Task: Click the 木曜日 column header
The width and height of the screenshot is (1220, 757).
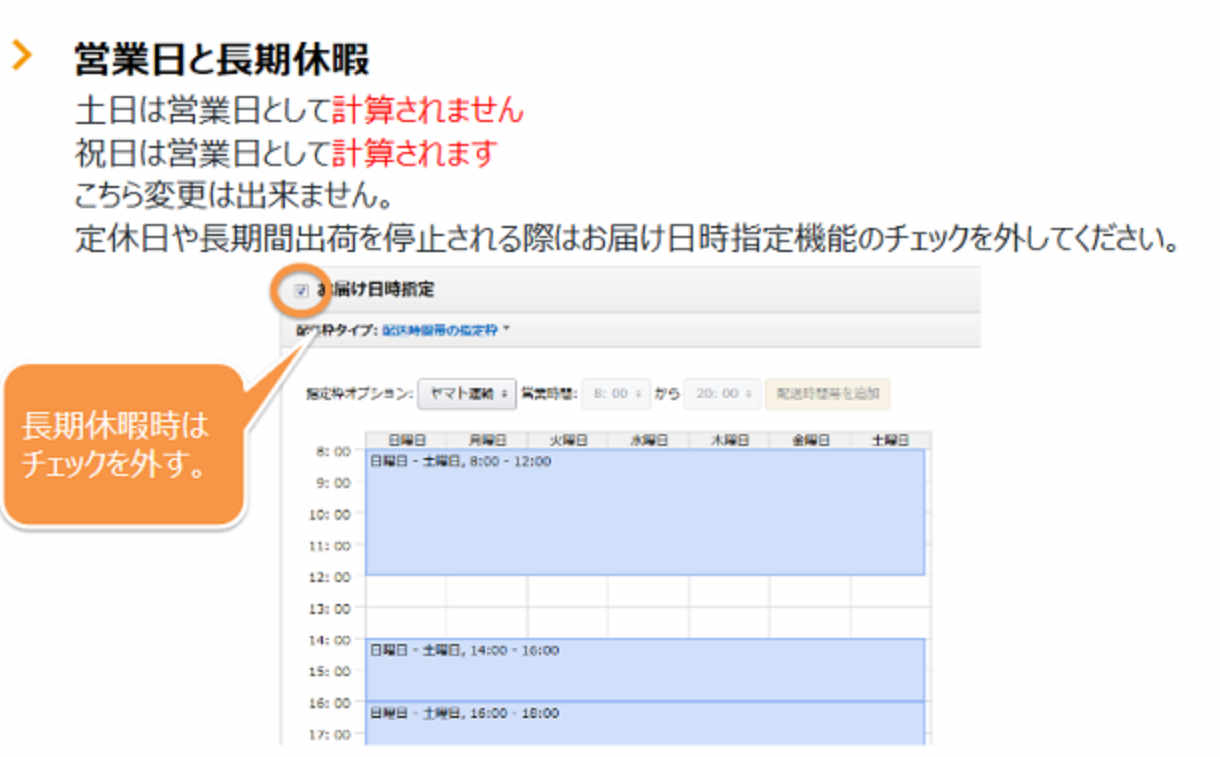Action: click(729, 440)
